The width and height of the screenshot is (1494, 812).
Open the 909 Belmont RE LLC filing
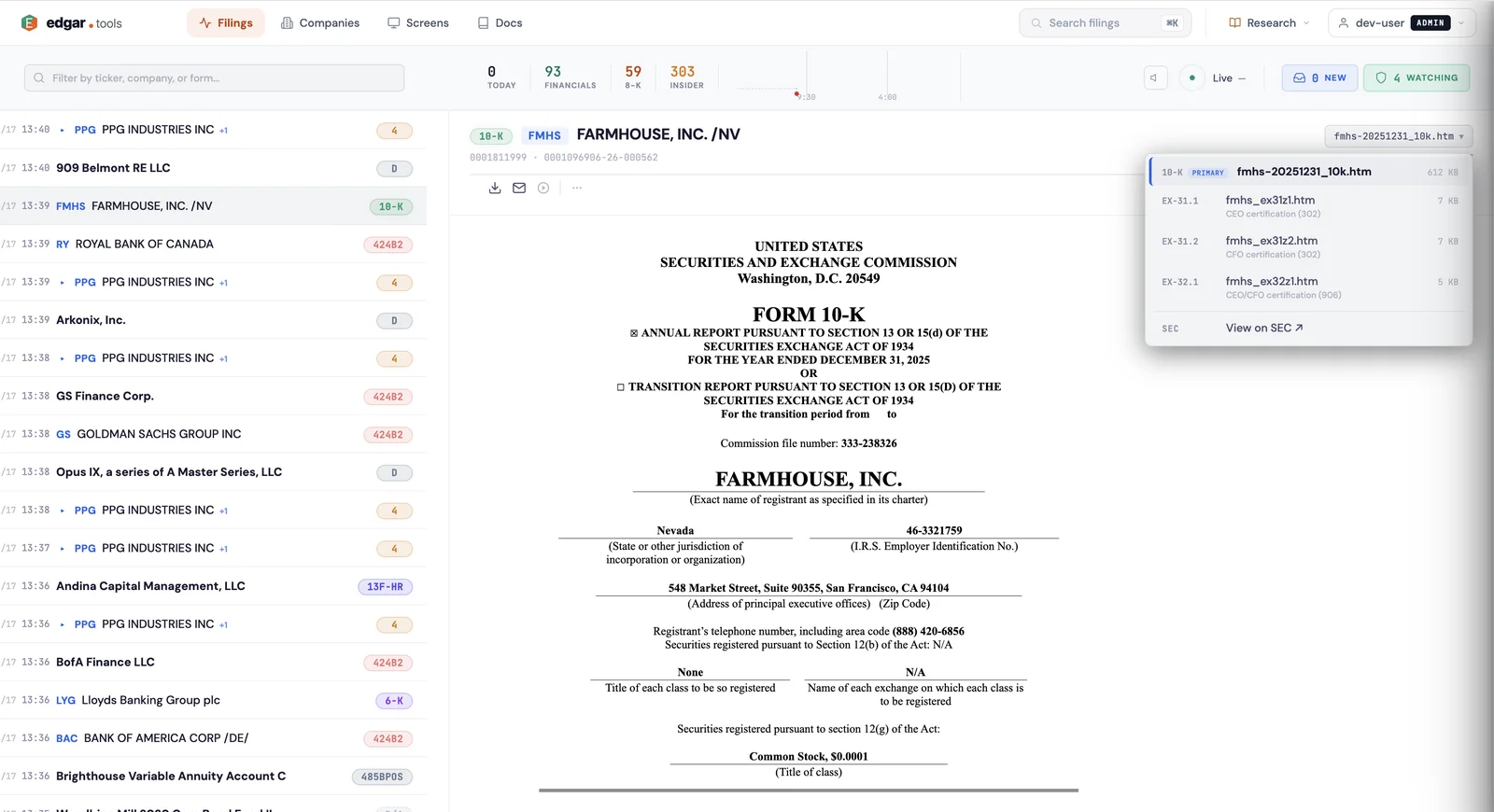pos(213,168)
